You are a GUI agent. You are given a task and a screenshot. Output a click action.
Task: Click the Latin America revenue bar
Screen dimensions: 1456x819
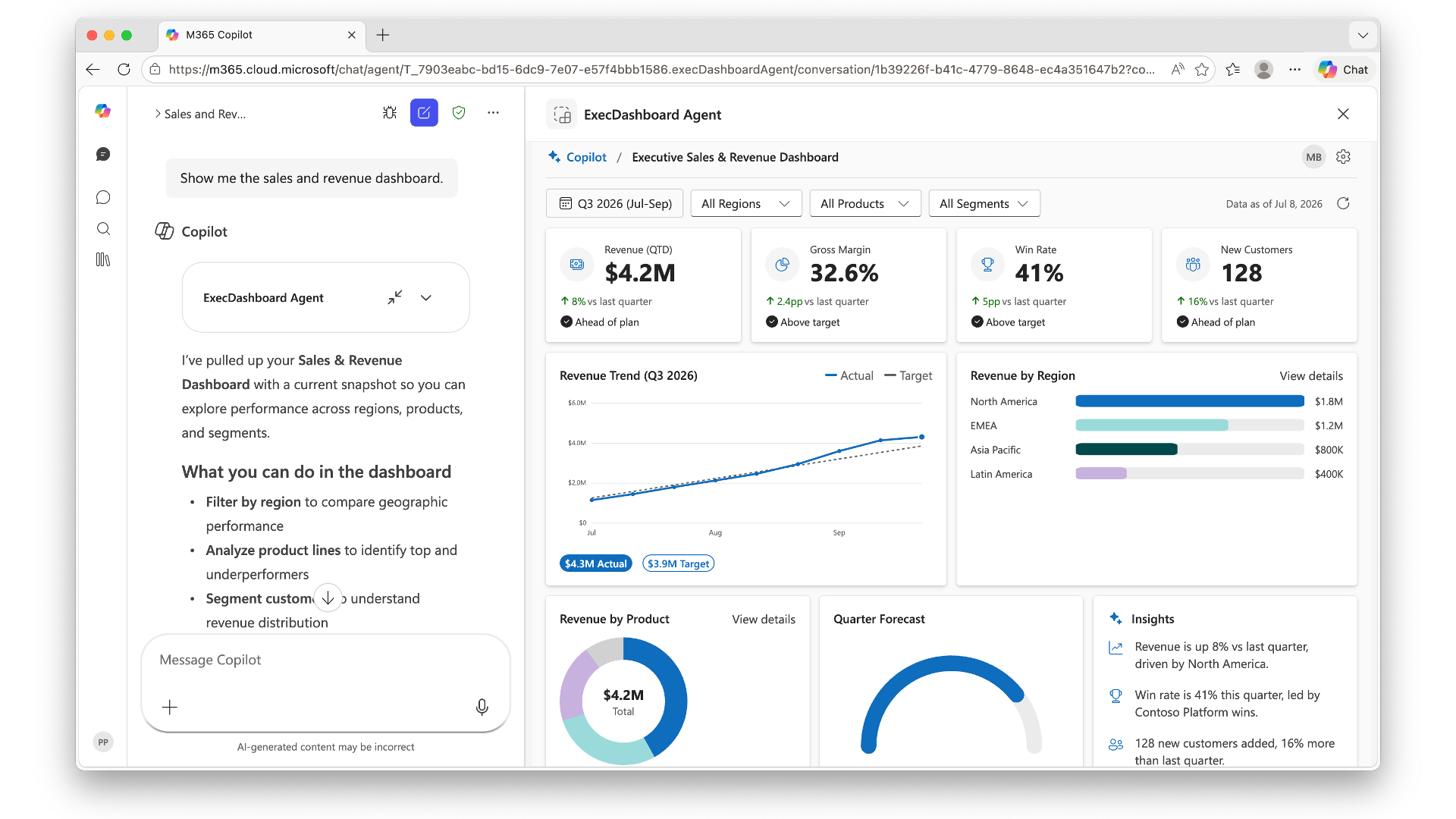click(x=1101, y=474)
